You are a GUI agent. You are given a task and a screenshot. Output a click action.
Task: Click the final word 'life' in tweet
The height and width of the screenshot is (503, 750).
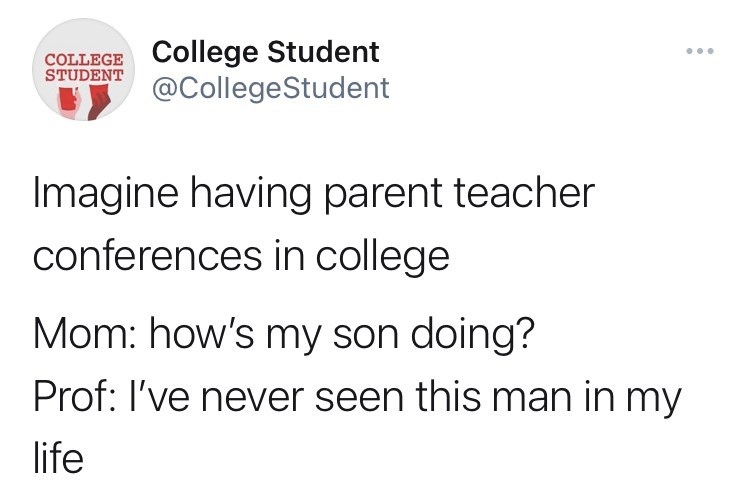[x=58, y=461]
